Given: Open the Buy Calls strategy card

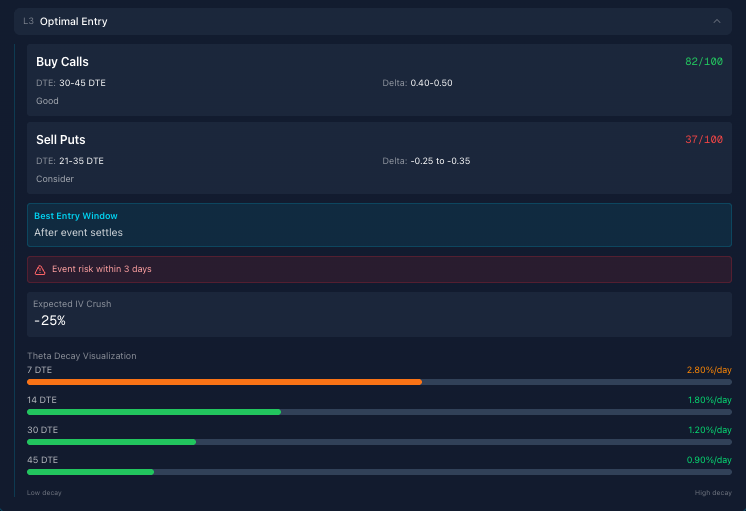Looking at the screenshot, I should click(x=379, y=80).
